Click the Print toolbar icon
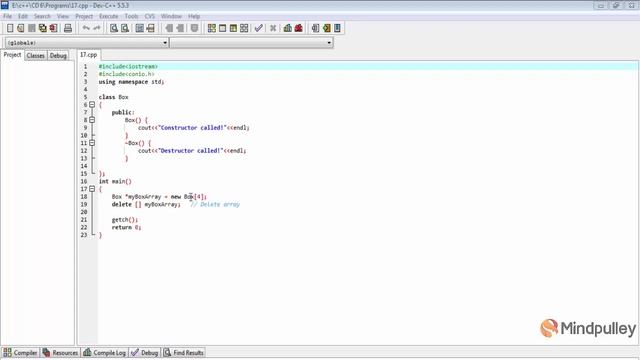This screenshot has width=640, height=360. coord(68,28)
